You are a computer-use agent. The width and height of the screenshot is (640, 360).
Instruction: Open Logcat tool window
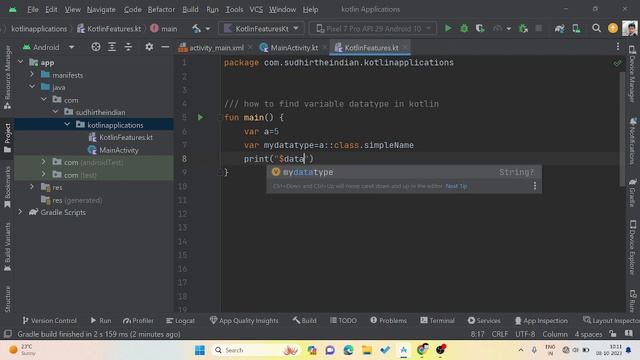[180, 320]
